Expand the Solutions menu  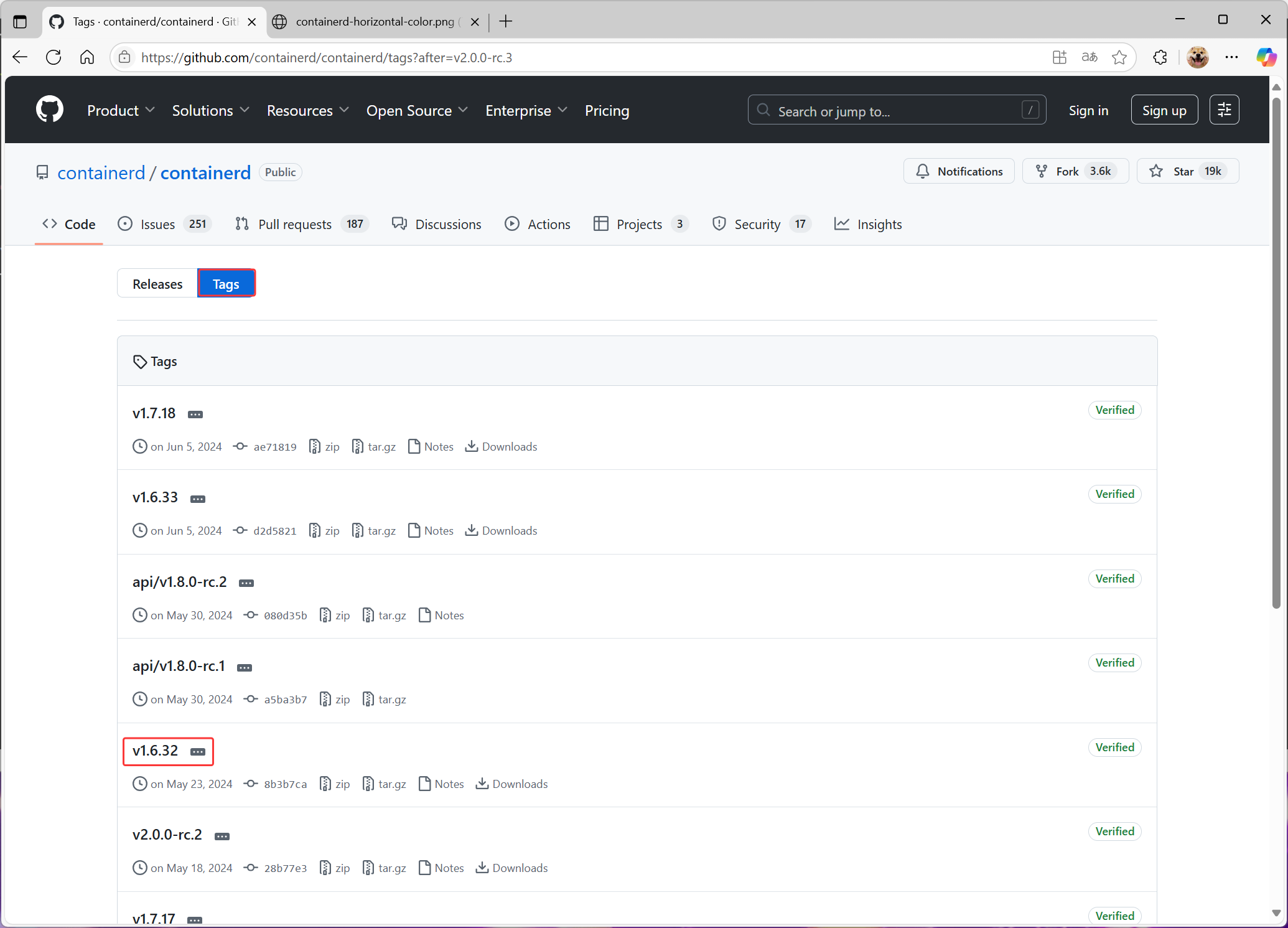pyautogui.click(x=210, y=110)
